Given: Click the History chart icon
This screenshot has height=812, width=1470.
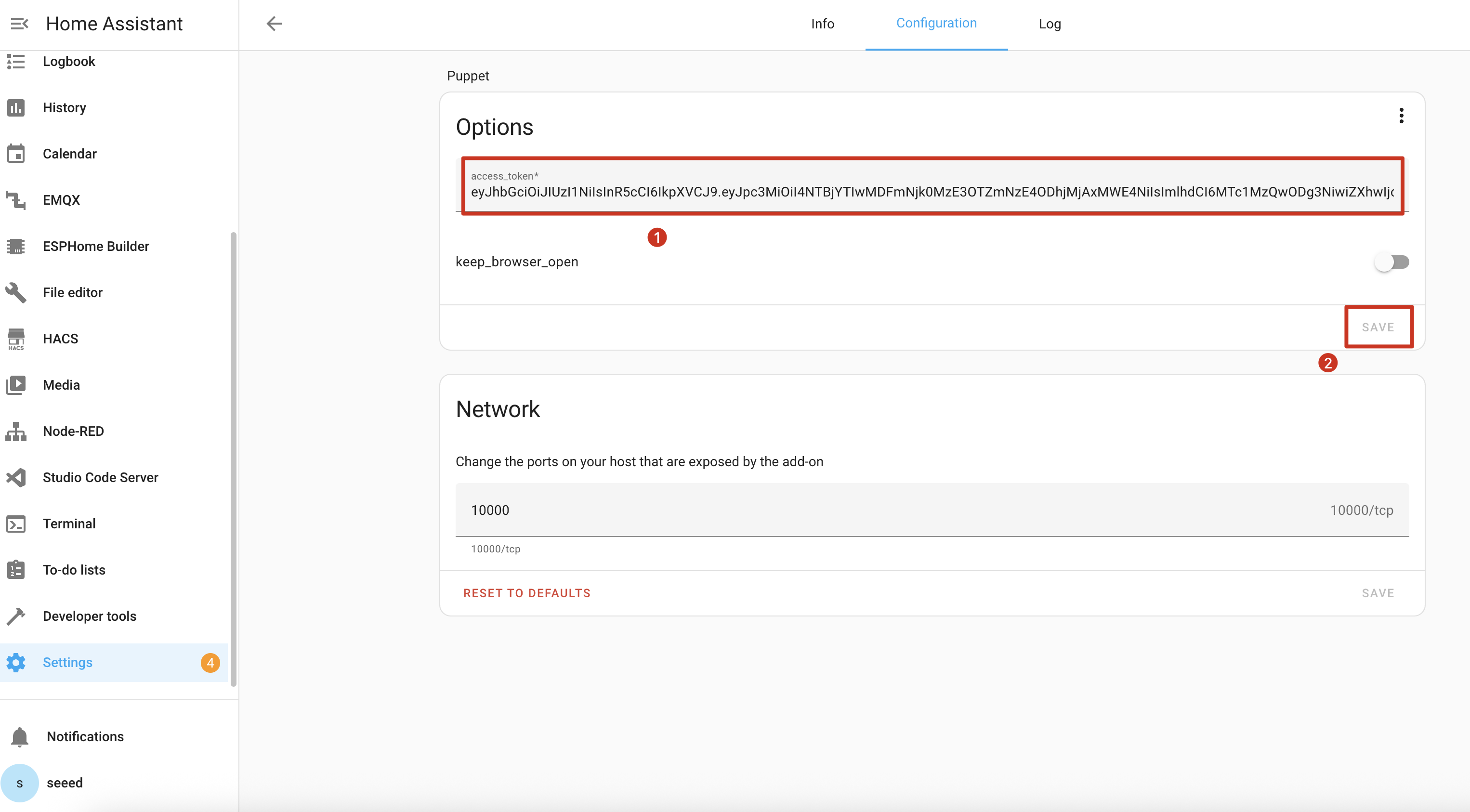Looking at the screenshot, I should (x=16, y=107).
